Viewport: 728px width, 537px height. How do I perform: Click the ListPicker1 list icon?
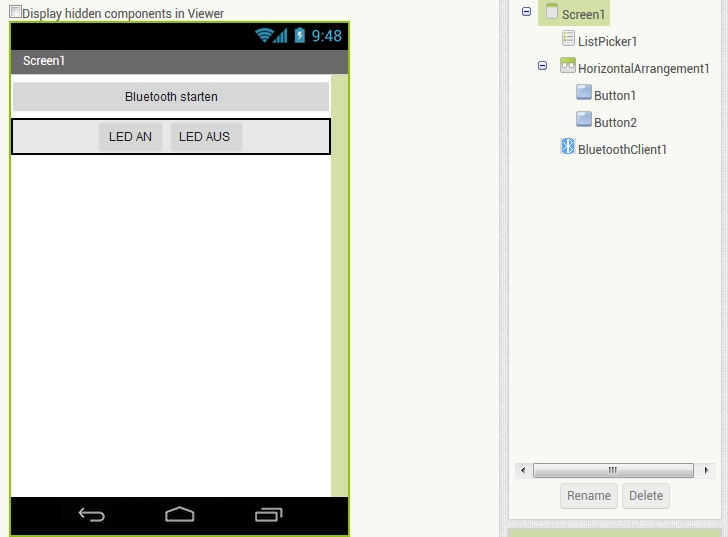click(568, 39)
